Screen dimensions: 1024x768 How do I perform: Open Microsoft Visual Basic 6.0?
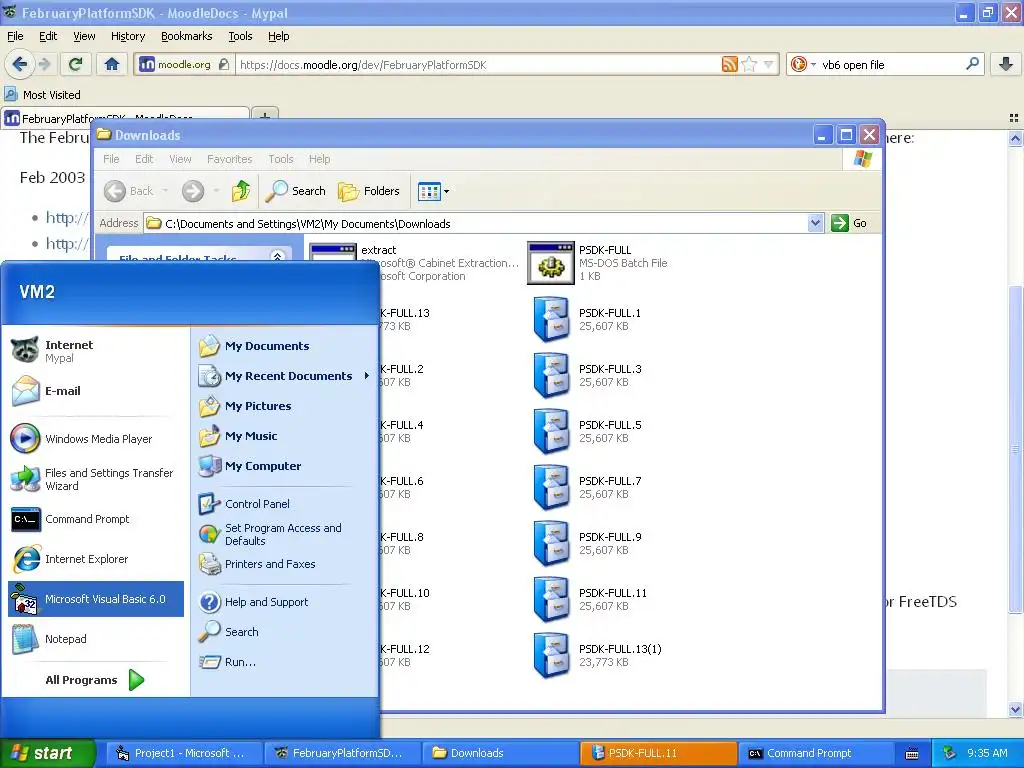tap(95, 599)
